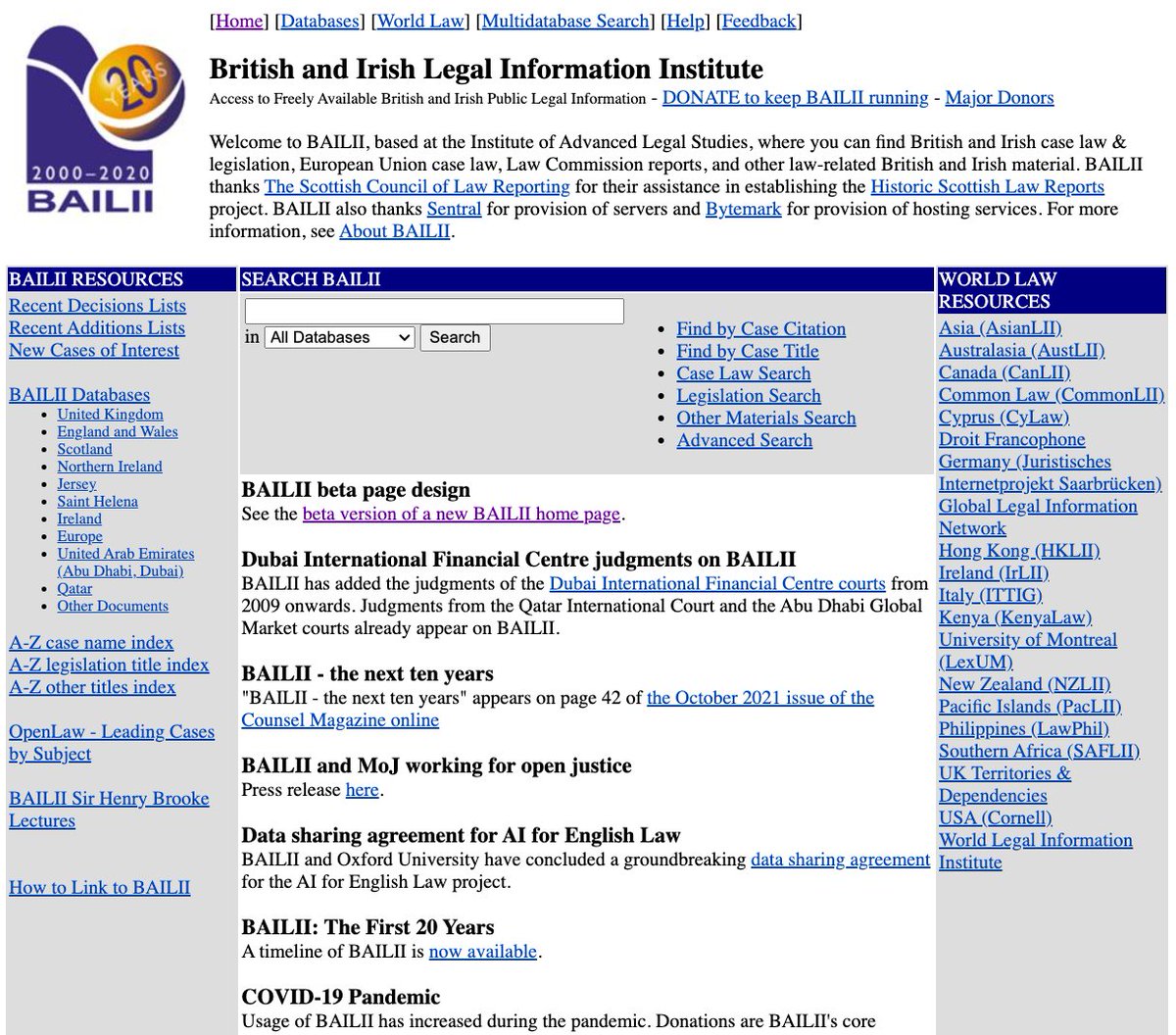Screen dimensions: 1176x1035
Task: Open Cyprus (CyLaw) link
Action: coord(1004,418)
